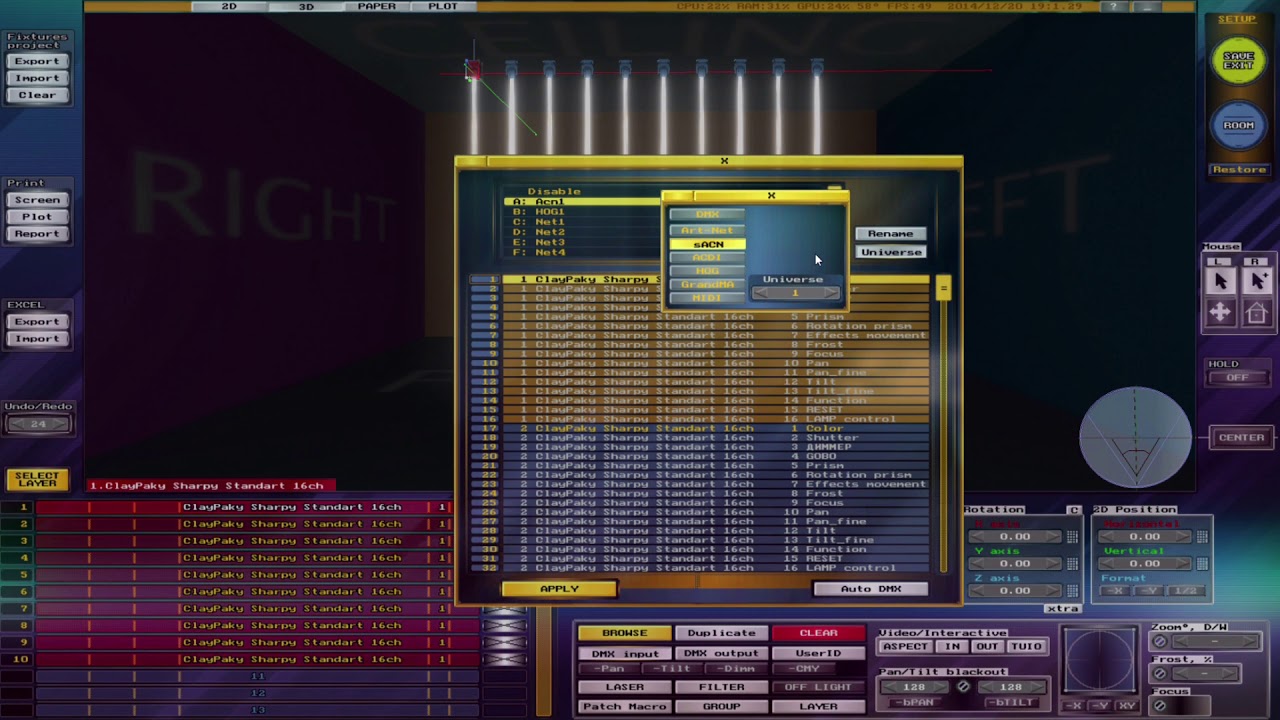1280x720 pixels.
Task: Click the null icon between Pan/Tilt blackout values
Action: pos(963,687)
